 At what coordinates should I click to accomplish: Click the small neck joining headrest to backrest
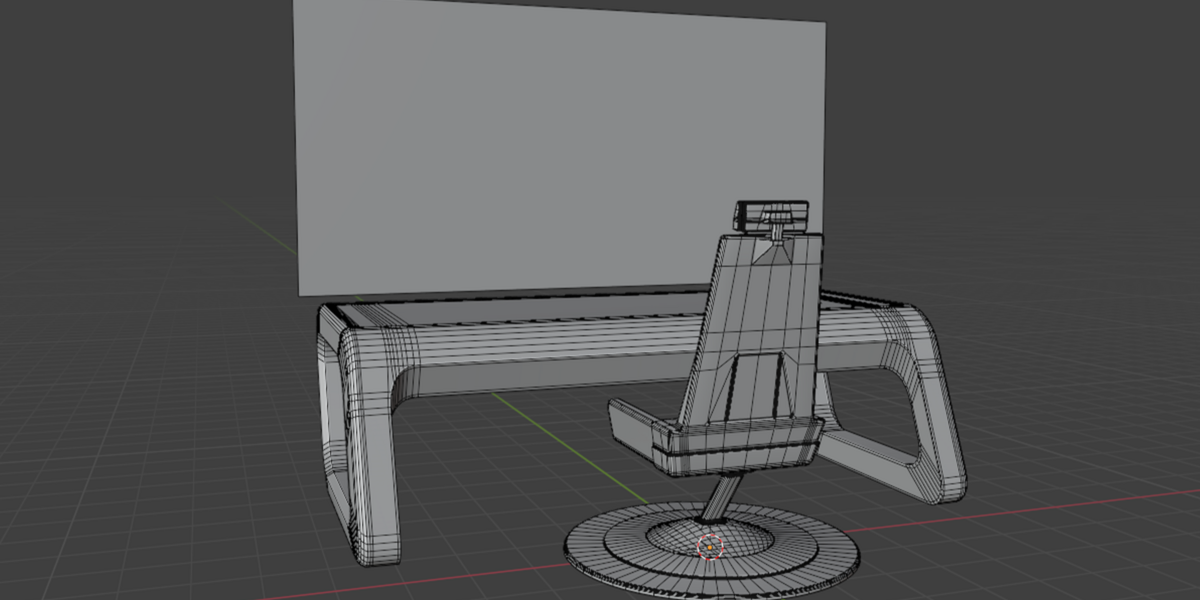775,231
